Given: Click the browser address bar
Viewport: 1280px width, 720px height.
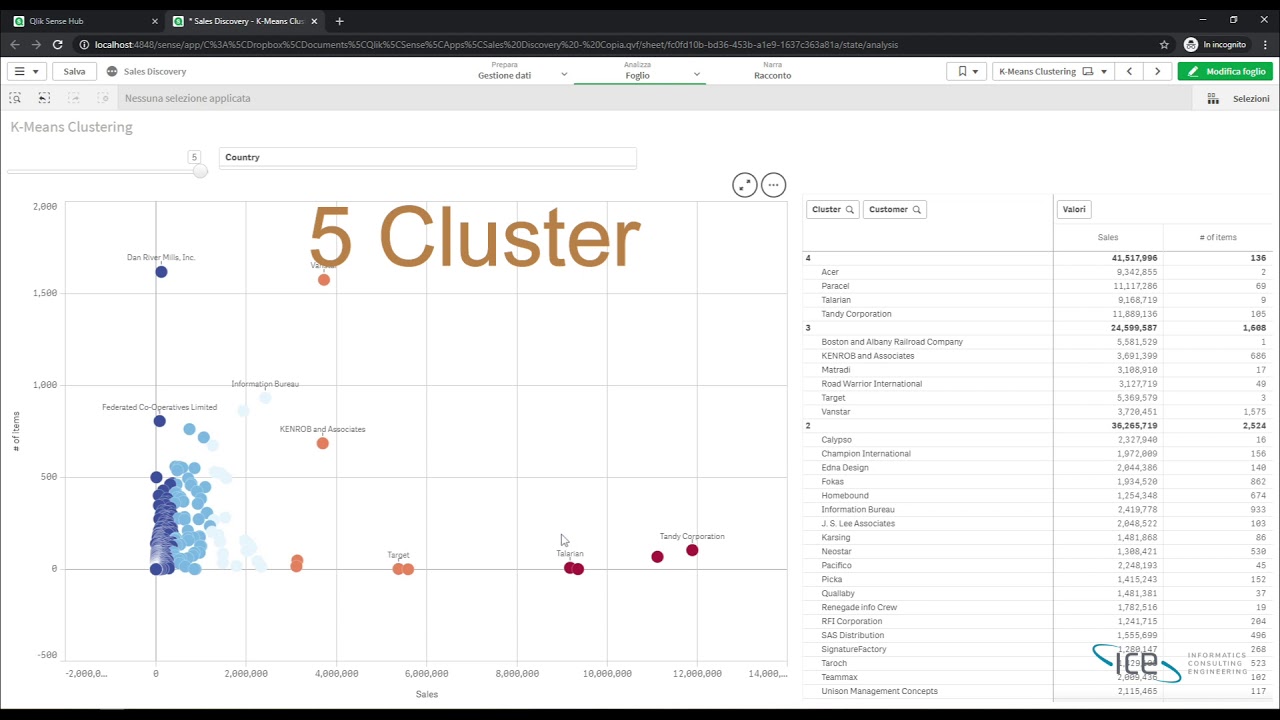Looking at the screenshot, I should click(x=615, y=44).
